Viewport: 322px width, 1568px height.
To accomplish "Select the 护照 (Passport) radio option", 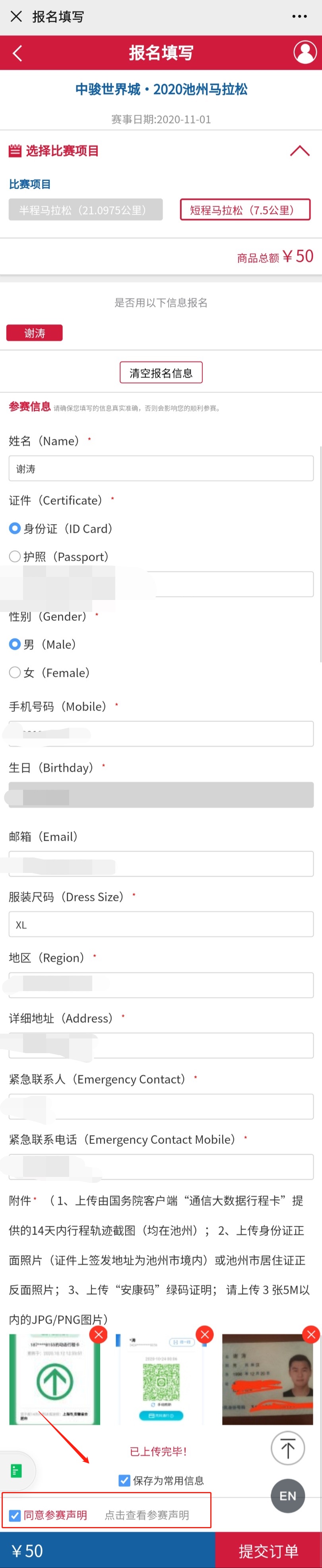I will tap(15, 556).
